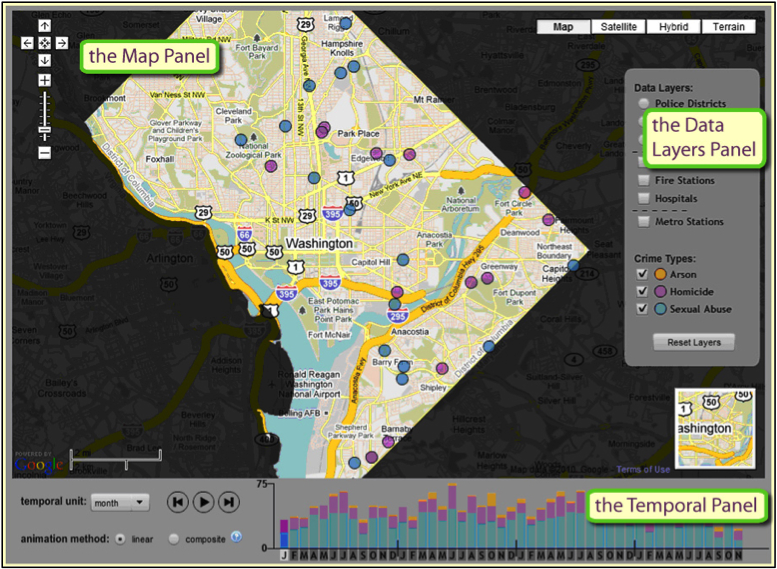This screenshot has height=569, width=777.
Task: Zoom out using the minus button
Action: click(44, 153)
